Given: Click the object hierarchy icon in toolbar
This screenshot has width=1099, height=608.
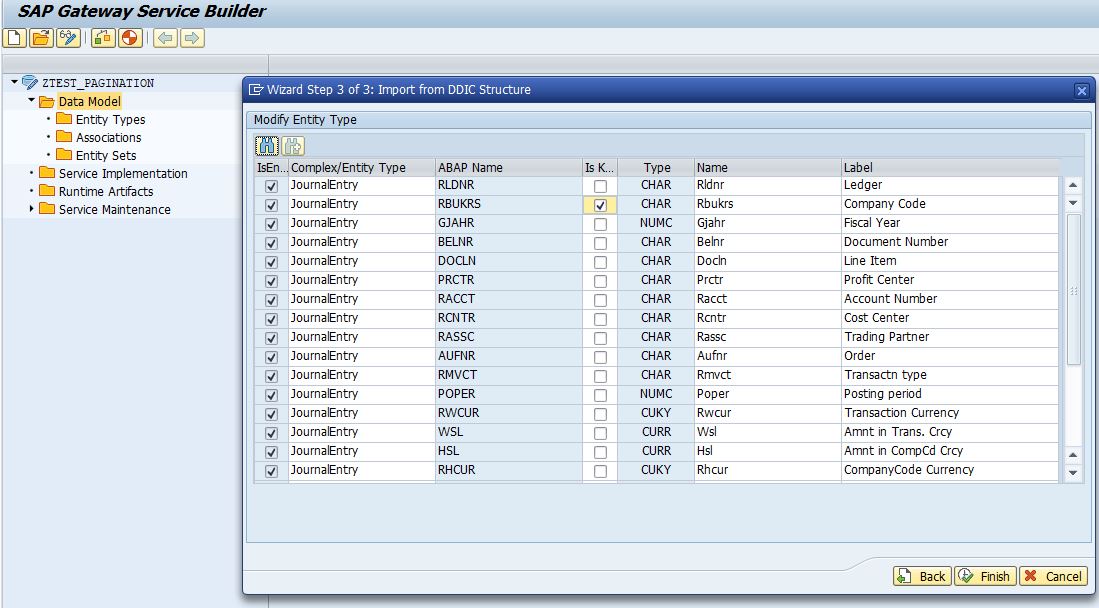Looking at the screenshot, I should (x=103, y=38).
